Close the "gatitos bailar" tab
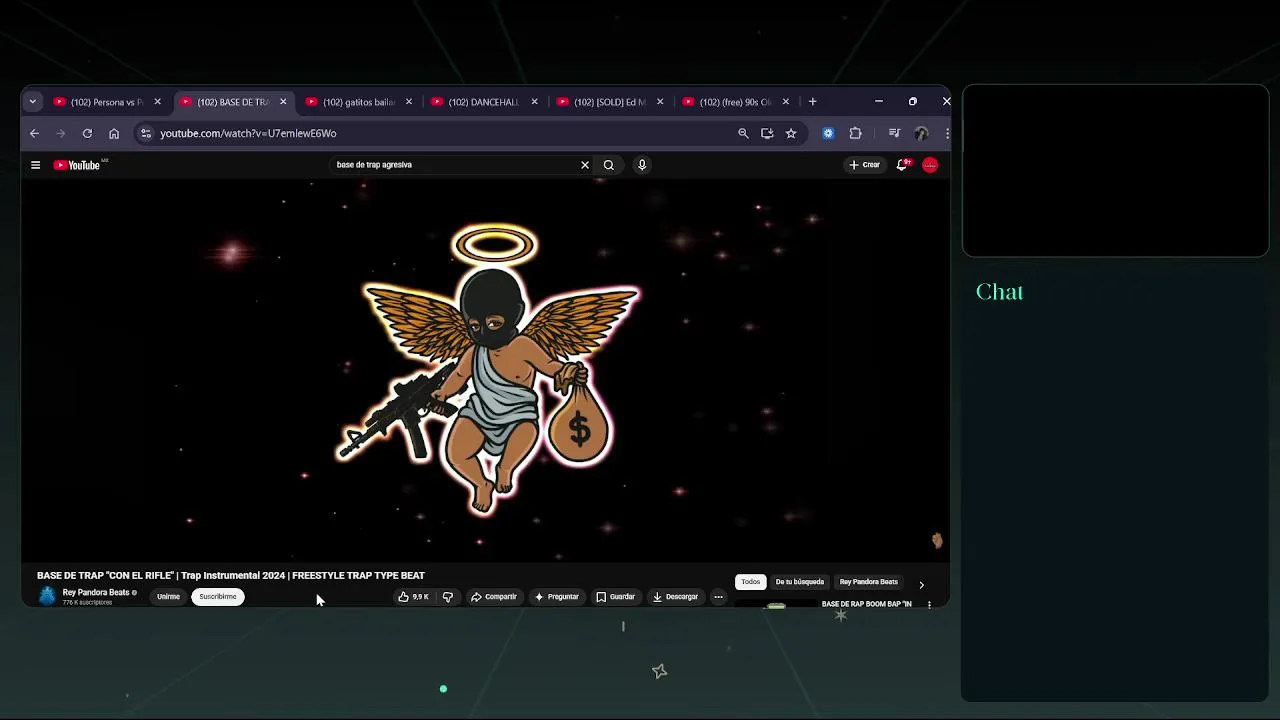 [408, 102]
